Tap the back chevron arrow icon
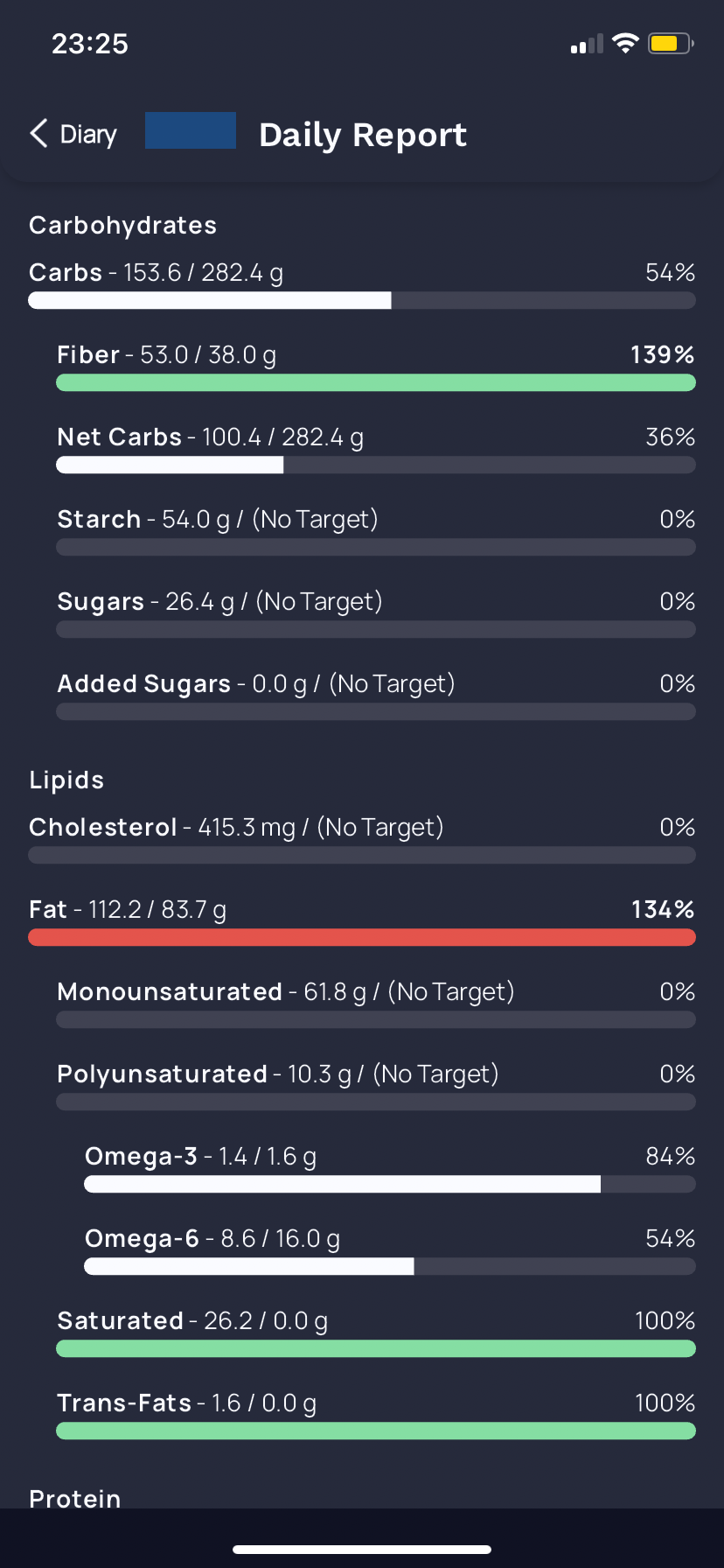 coord(38,134)
